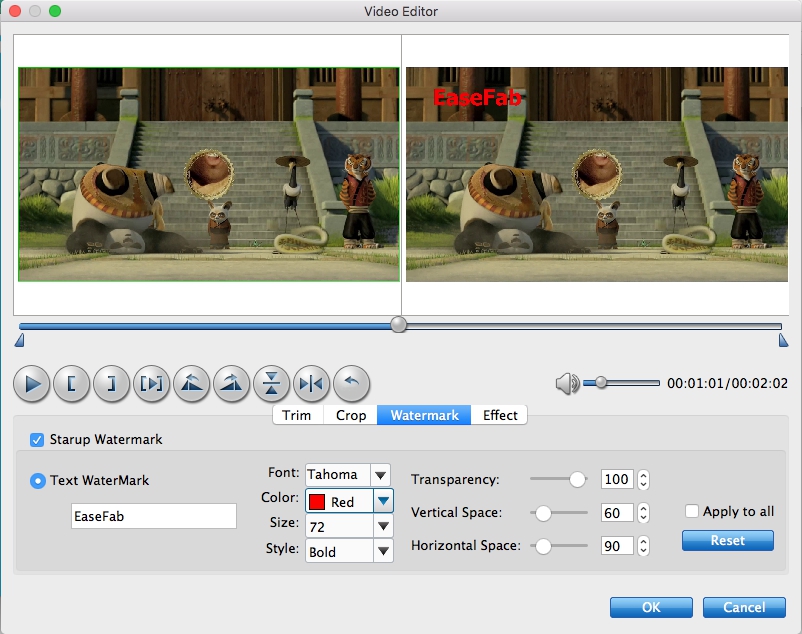
Task: Click the playback position knob on timeline
Action: [x=398, y=325]
